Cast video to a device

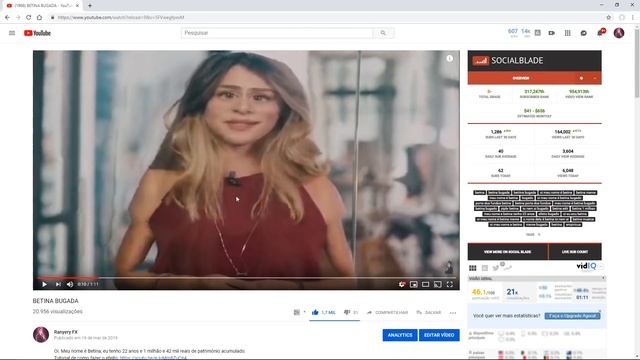(438, 284)
